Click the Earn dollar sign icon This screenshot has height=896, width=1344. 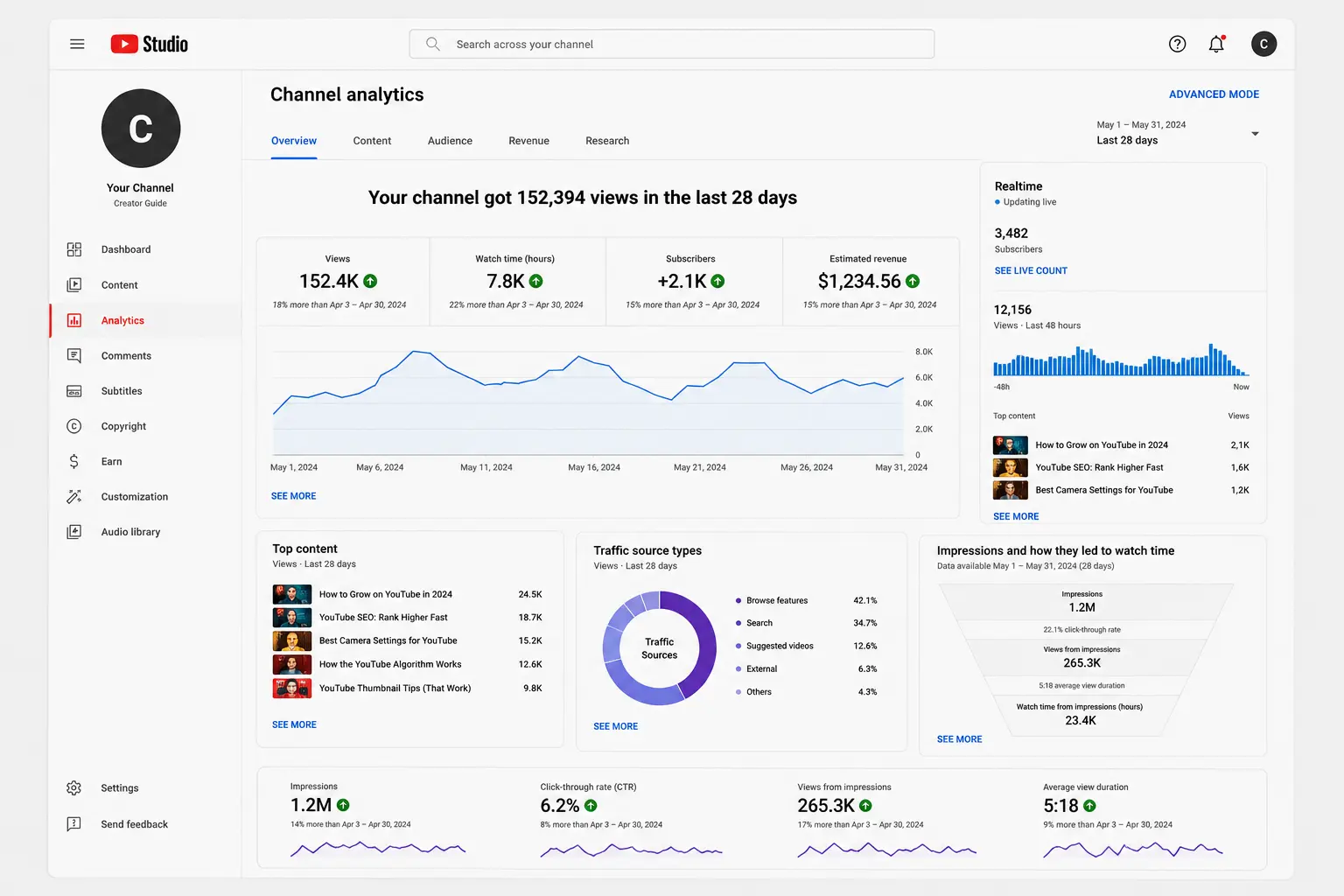click(74, 461)
